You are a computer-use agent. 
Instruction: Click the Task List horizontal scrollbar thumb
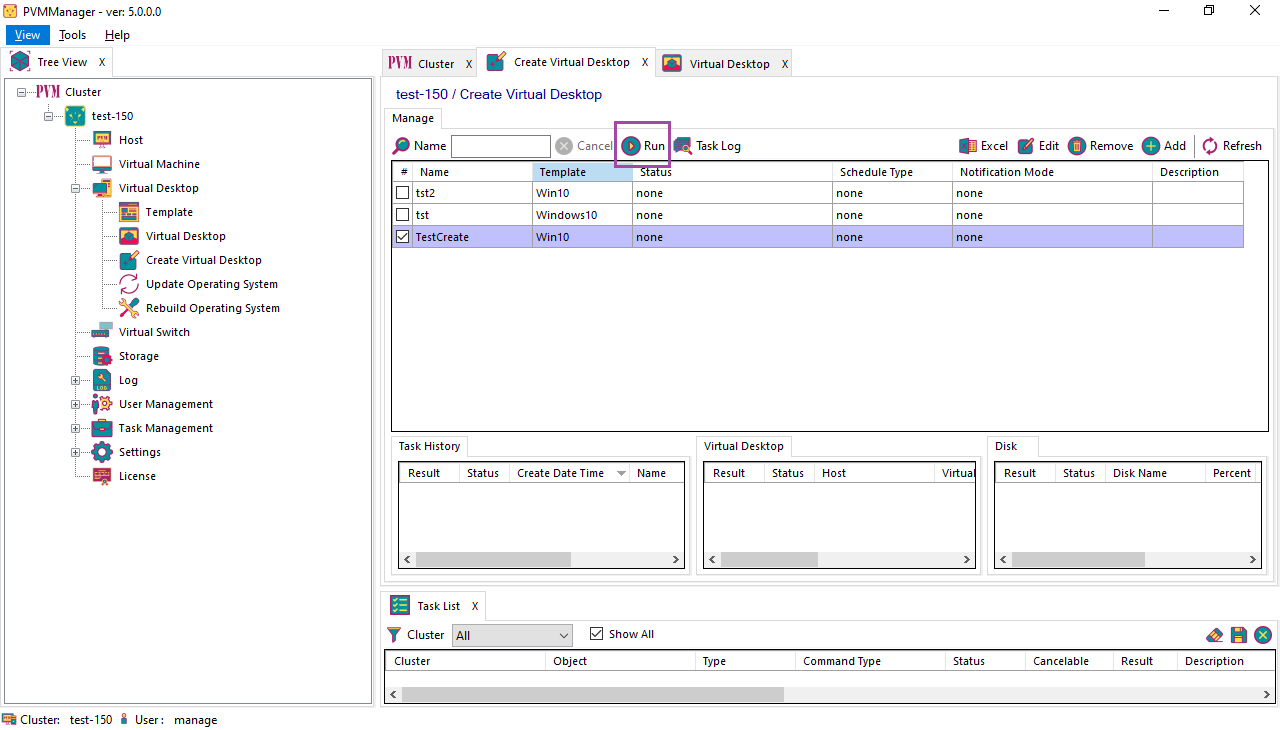point(593,694)
